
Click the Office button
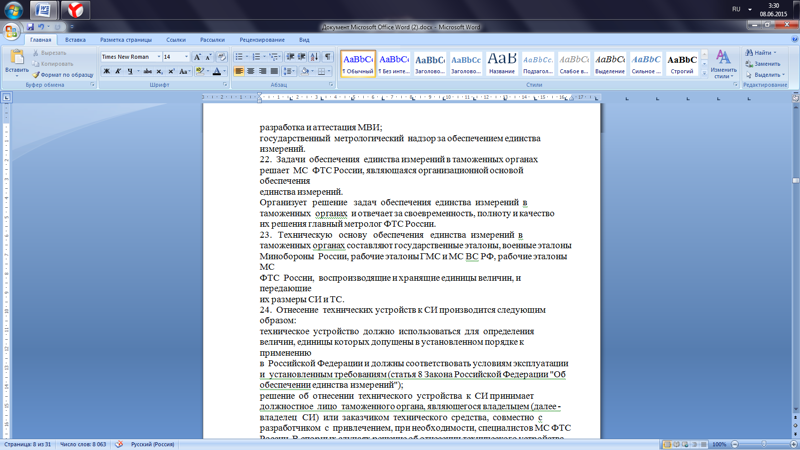click(11, 31)
